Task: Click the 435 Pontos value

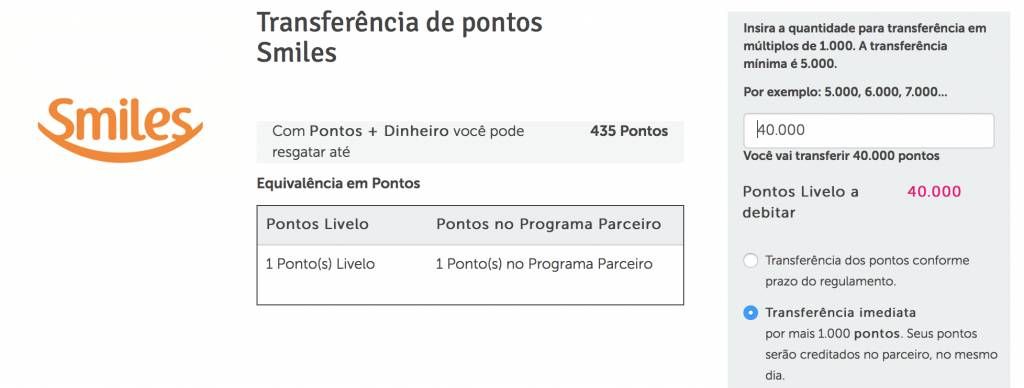Action: coord(629,131)
